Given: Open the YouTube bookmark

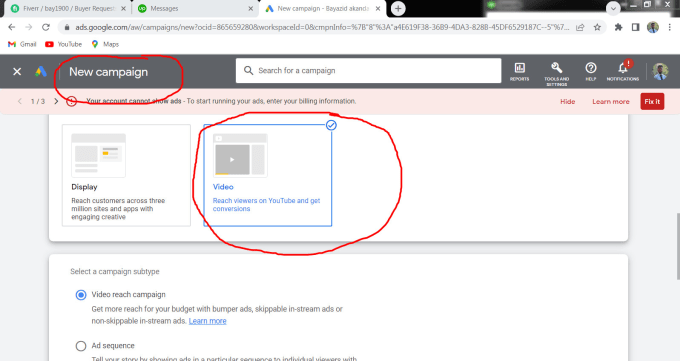Looking at the screenshot, I should tap(63, 44).
